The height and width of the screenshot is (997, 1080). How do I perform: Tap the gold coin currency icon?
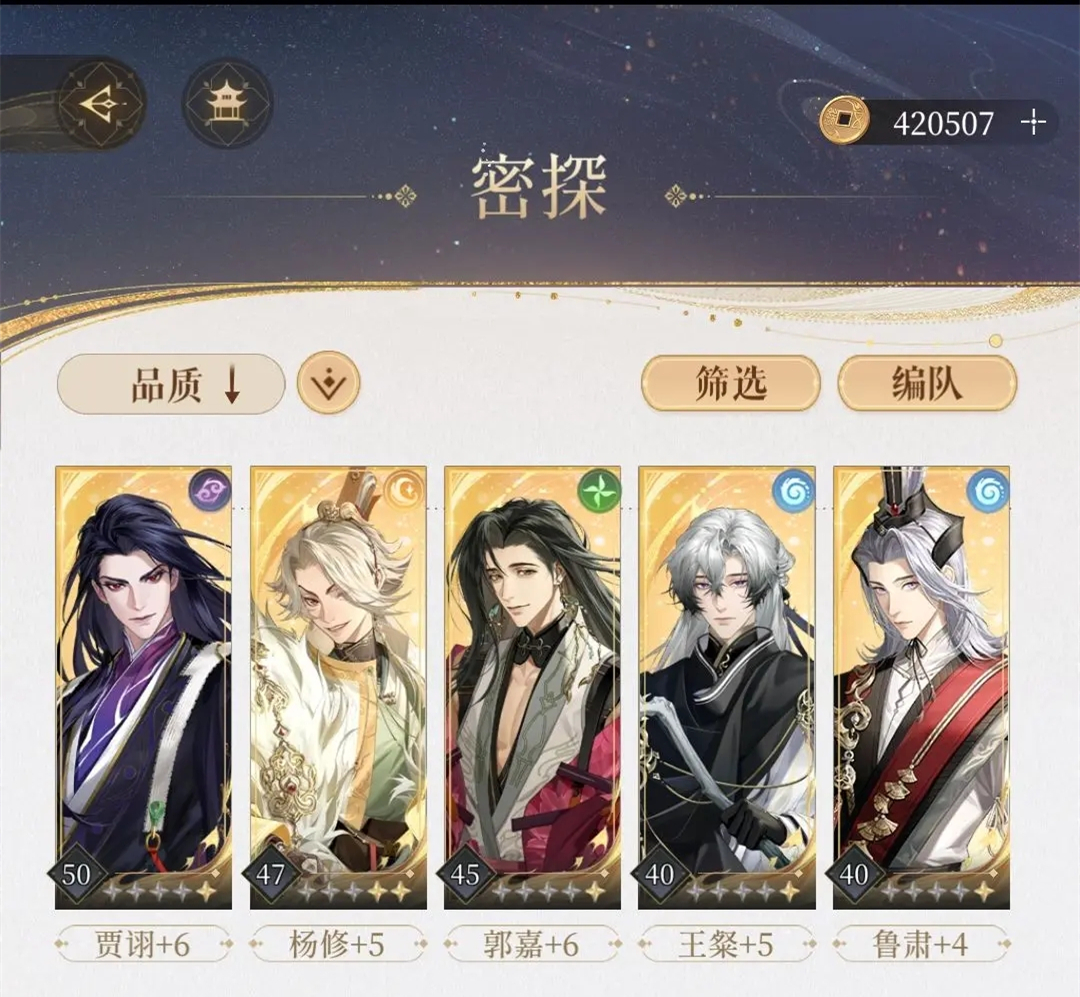[844, 121]
